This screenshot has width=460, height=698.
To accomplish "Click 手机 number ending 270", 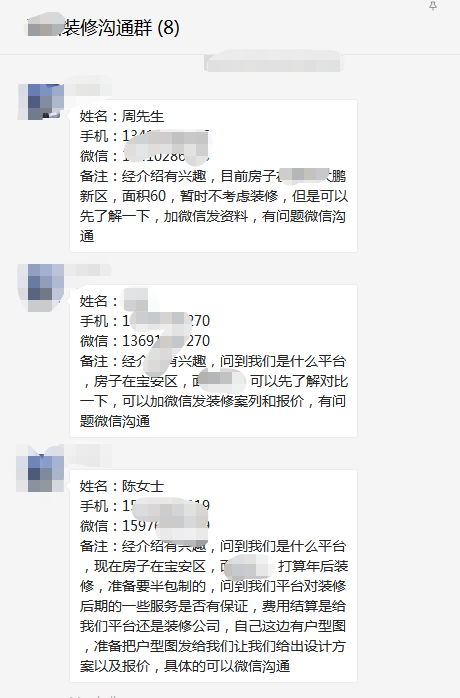I will (x=145, y=321).
